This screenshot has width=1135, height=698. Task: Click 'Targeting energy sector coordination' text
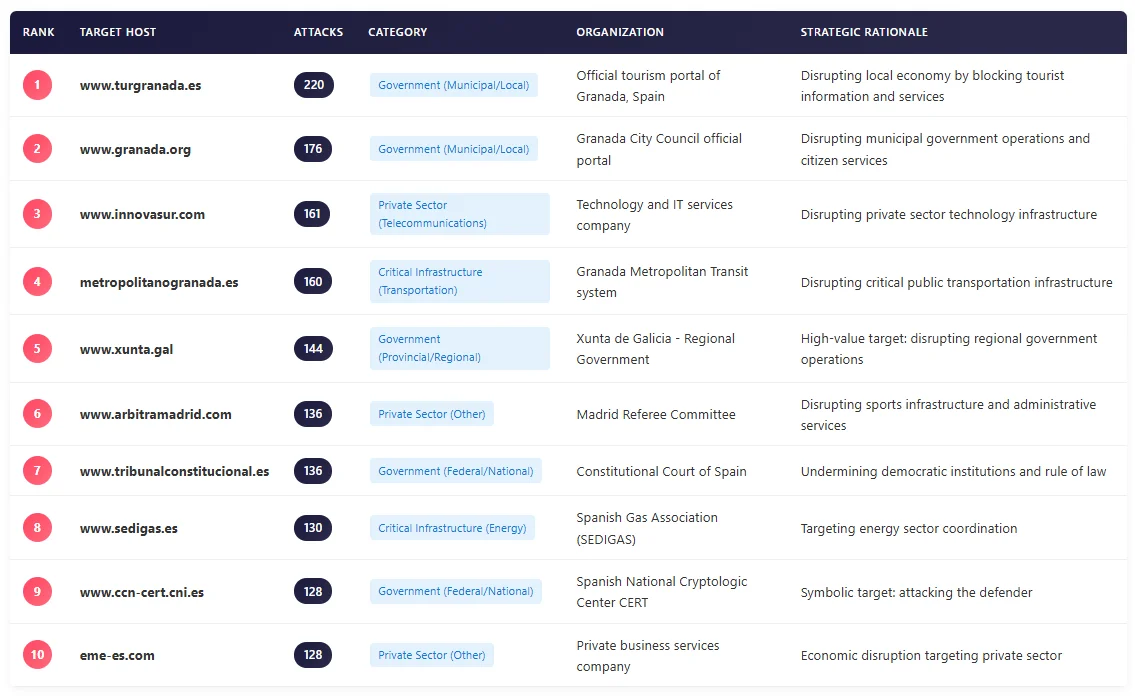(908, 529)
